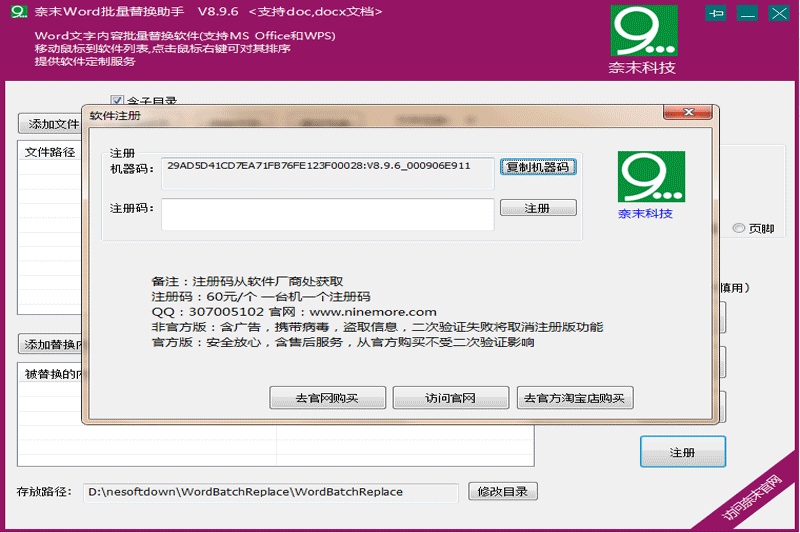Click 访问官网 button

pyautogui.click(x=451, y=398)
